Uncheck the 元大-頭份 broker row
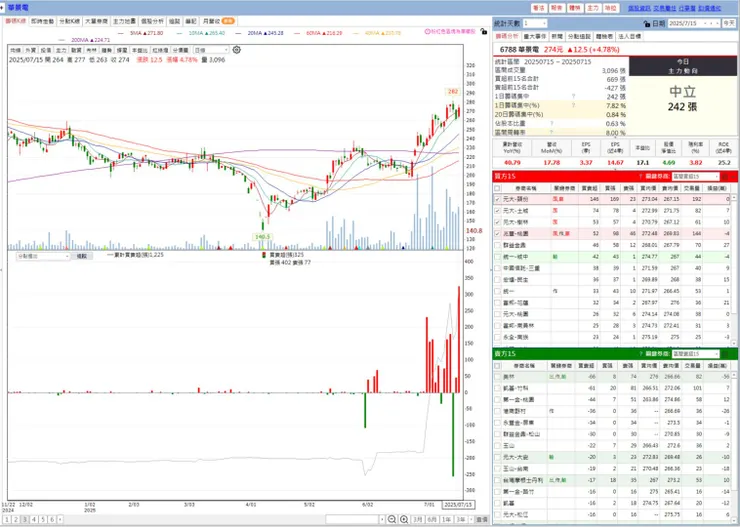The width and height of the screenshot is (740, 527). [x=497, y=200]
